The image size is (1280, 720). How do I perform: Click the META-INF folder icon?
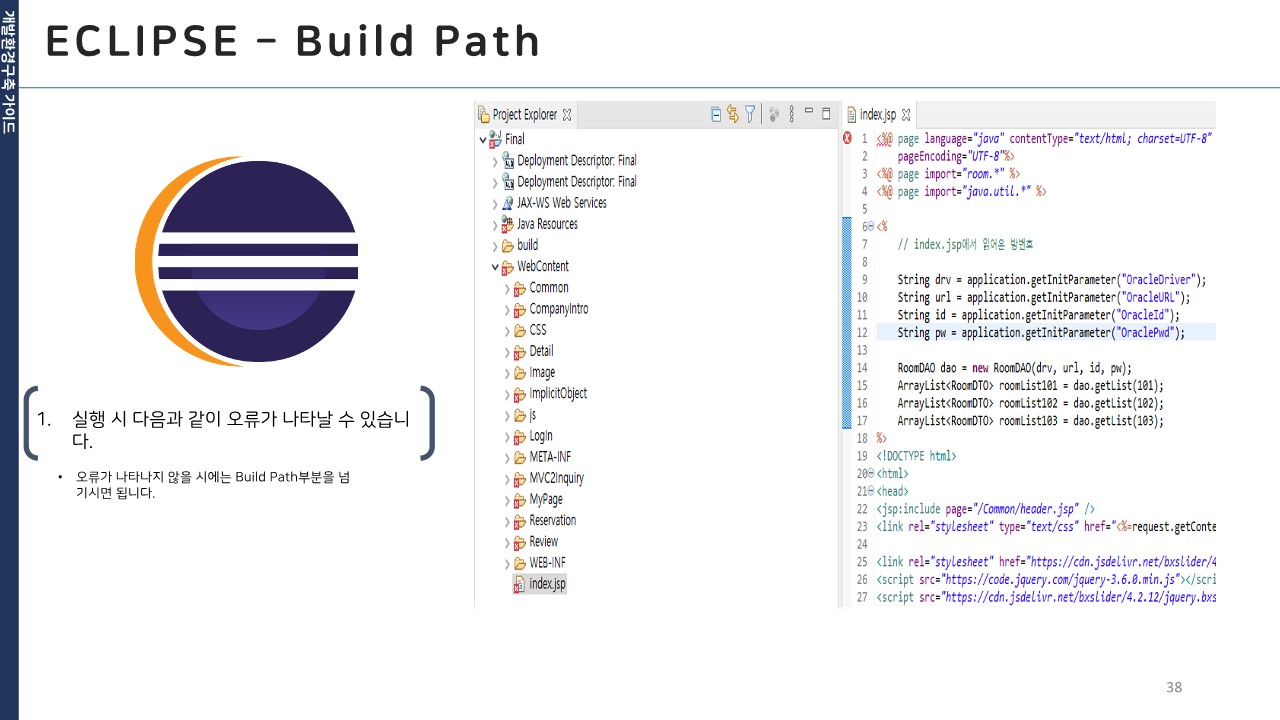(x=520, y=457)
